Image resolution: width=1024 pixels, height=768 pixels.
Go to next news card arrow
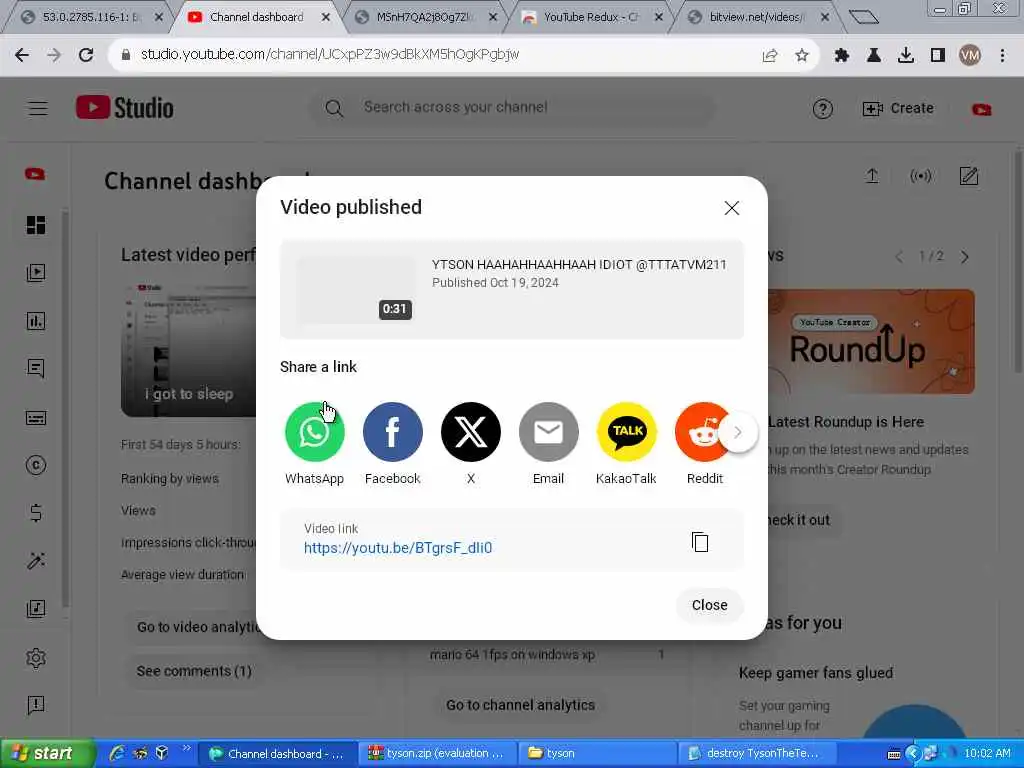[965, 257]
